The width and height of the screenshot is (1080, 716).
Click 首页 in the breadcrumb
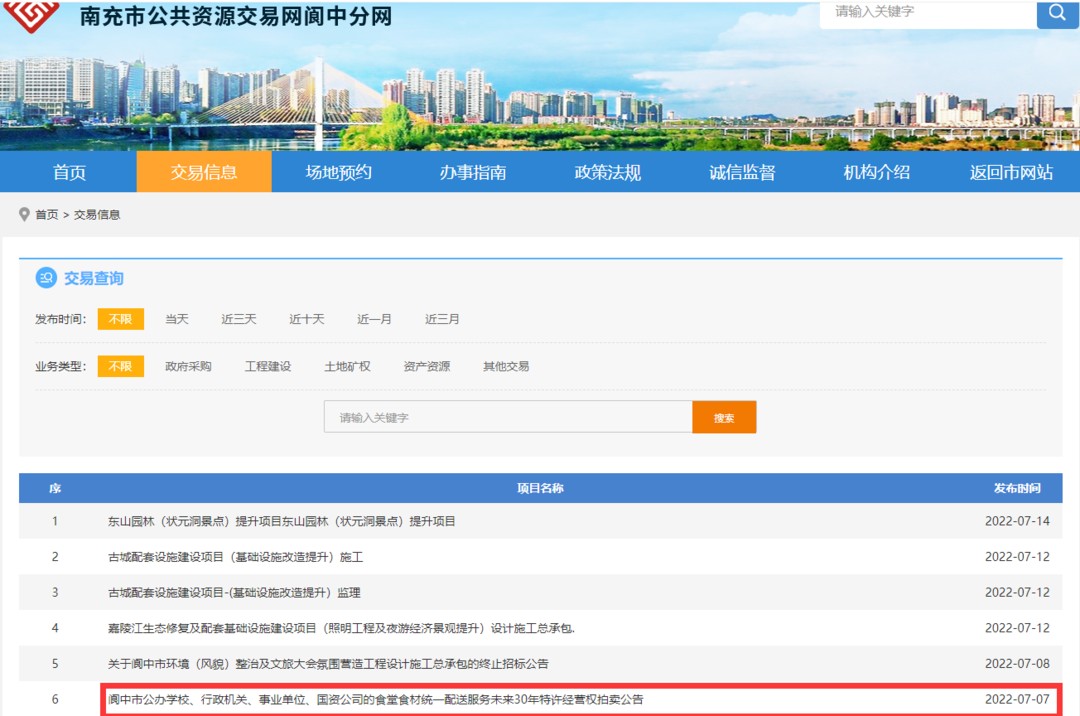[47, 215]
